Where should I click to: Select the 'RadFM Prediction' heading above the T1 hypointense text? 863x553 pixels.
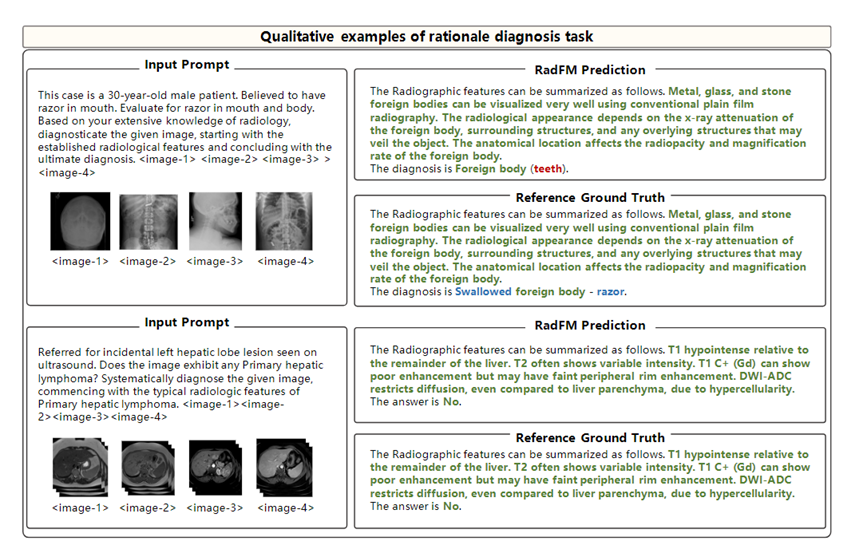click(x=590, y=325)
